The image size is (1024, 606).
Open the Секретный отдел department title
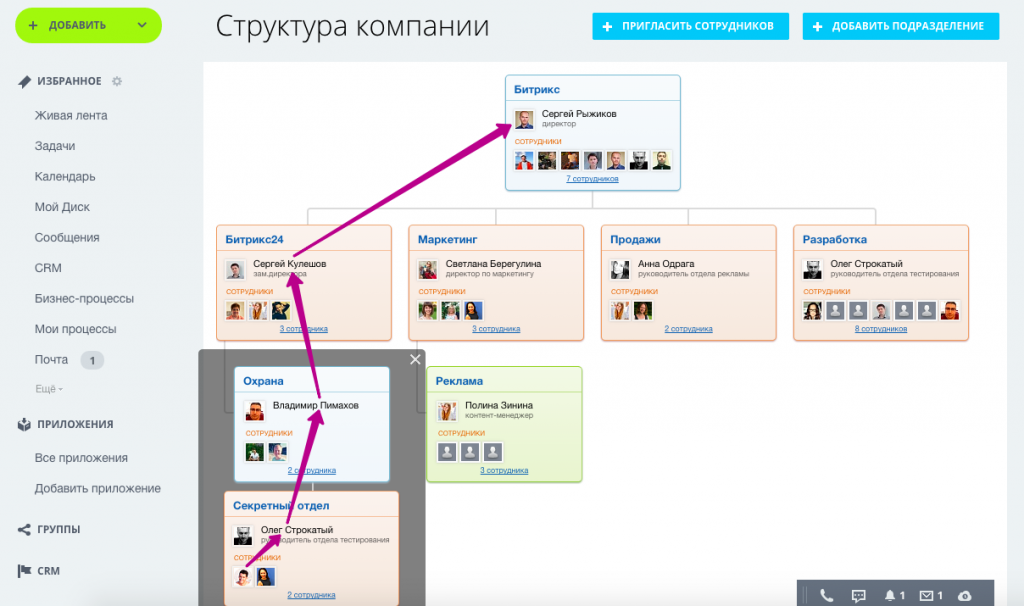(281, 506)
